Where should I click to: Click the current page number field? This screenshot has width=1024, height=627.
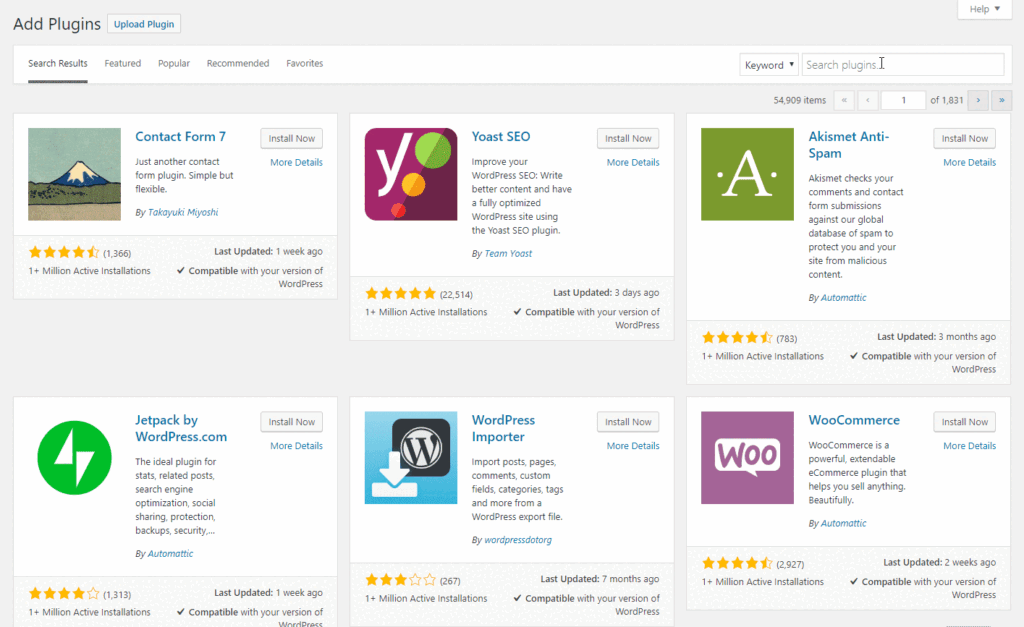coord(904,100)
